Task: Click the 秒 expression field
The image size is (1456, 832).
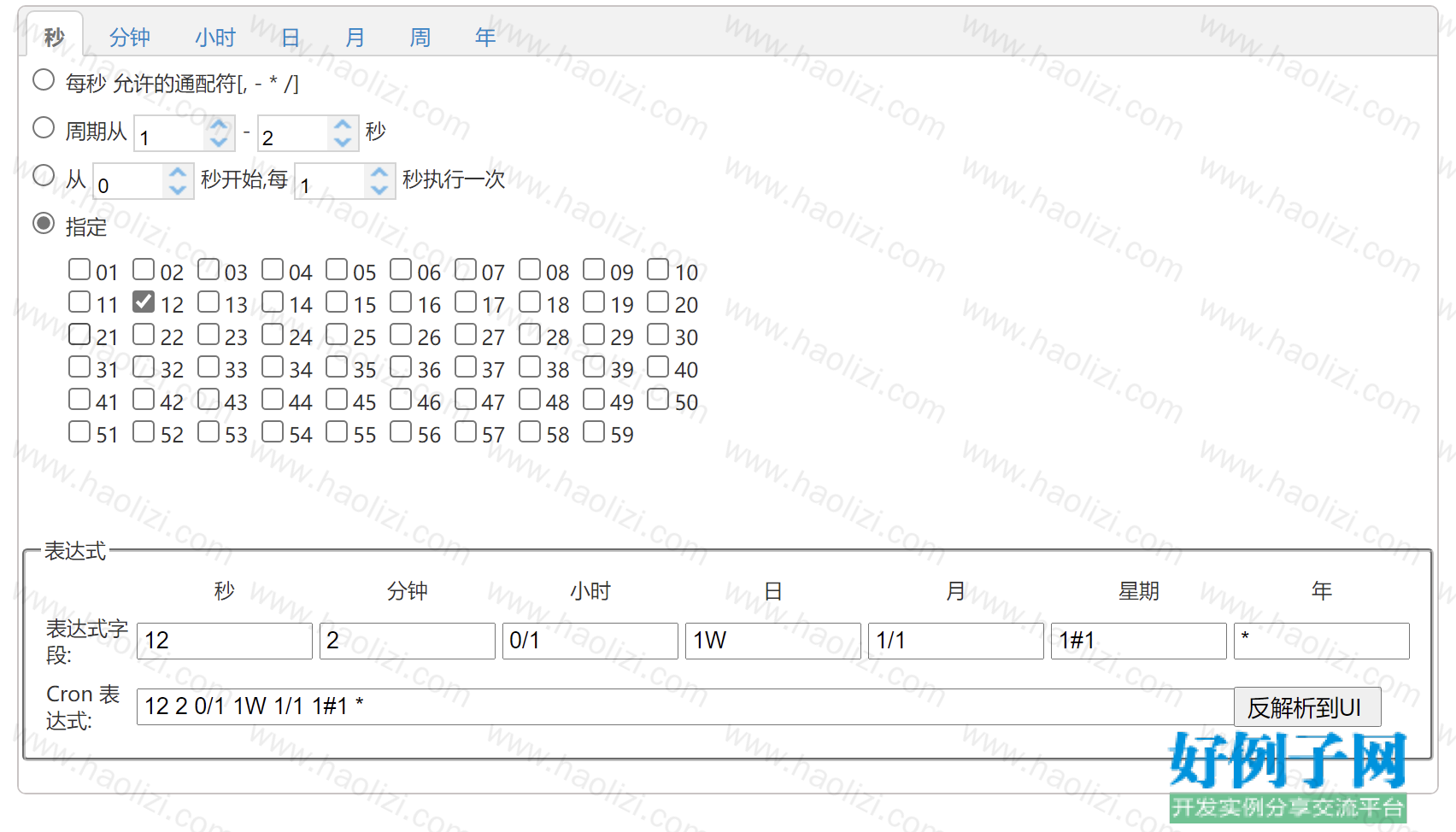Action: [x=225, y=641]
